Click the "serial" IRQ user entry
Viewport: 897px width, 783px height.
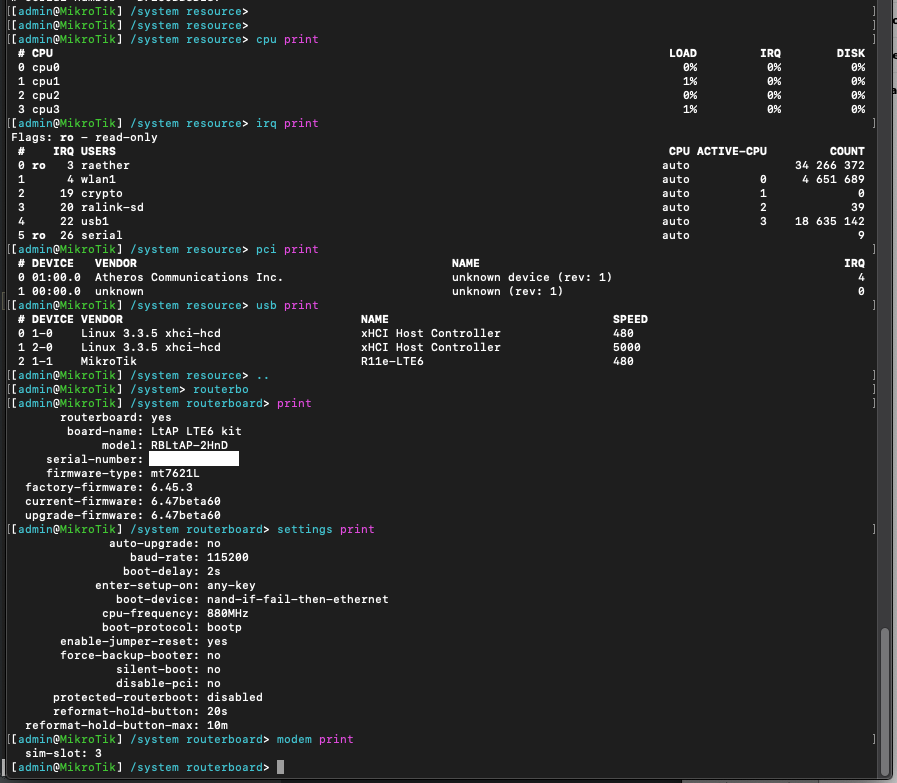pos(102,236)
